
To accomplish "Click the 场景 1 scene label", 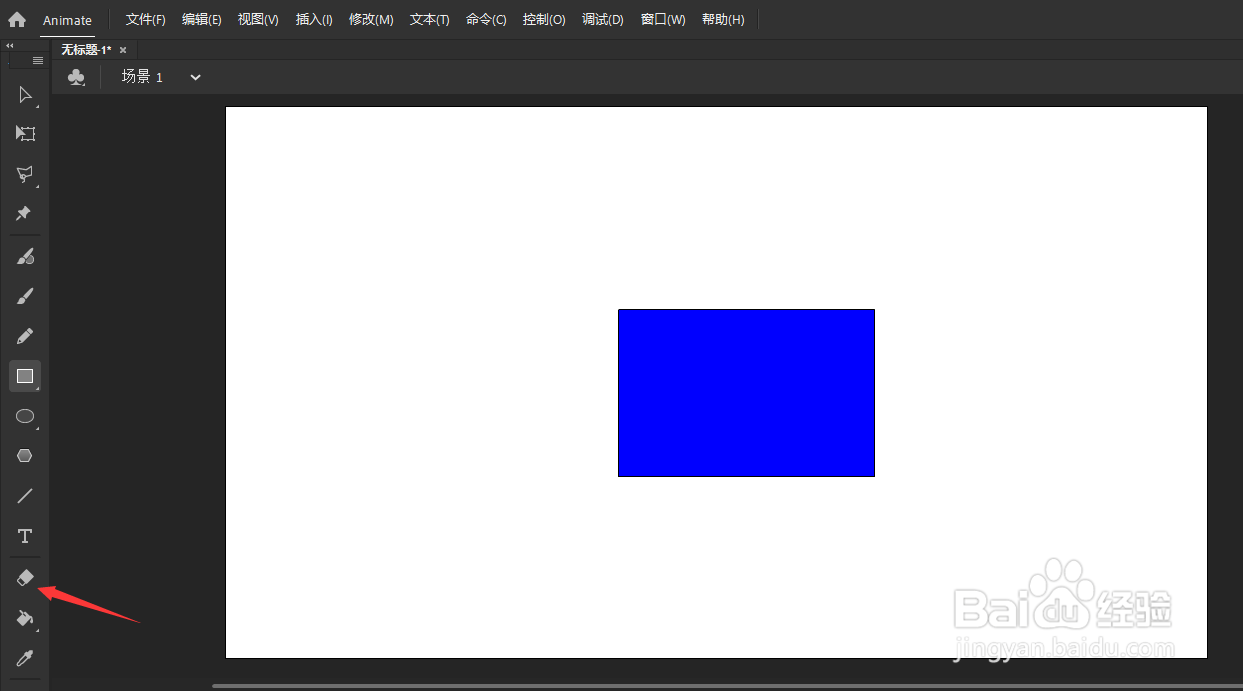I will pos(142,77).
